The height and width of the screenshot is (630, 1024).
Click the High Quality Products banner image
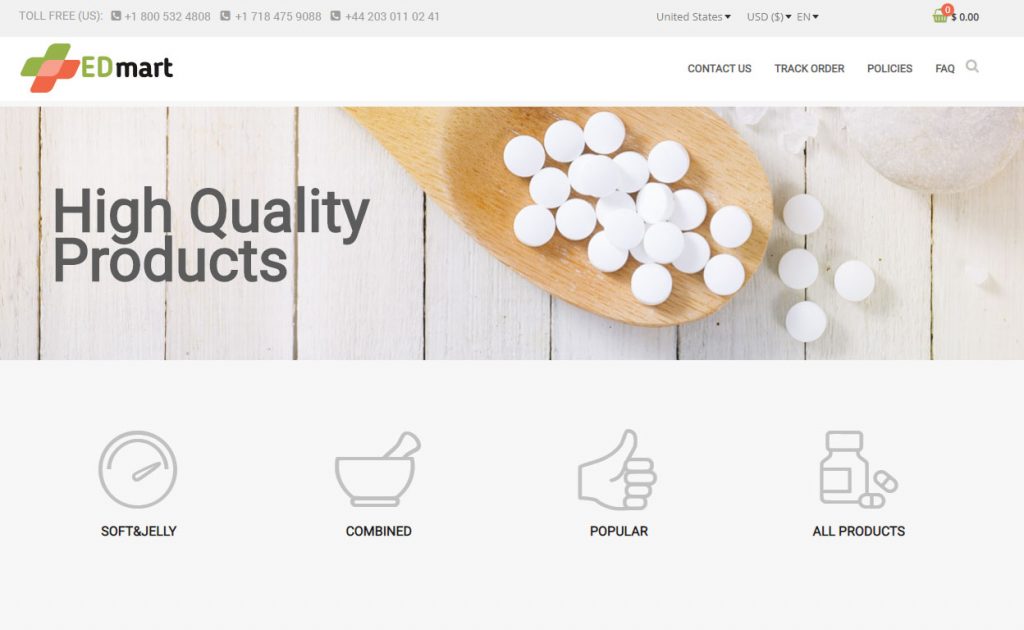pyautogui.click(x=512, y=233)
